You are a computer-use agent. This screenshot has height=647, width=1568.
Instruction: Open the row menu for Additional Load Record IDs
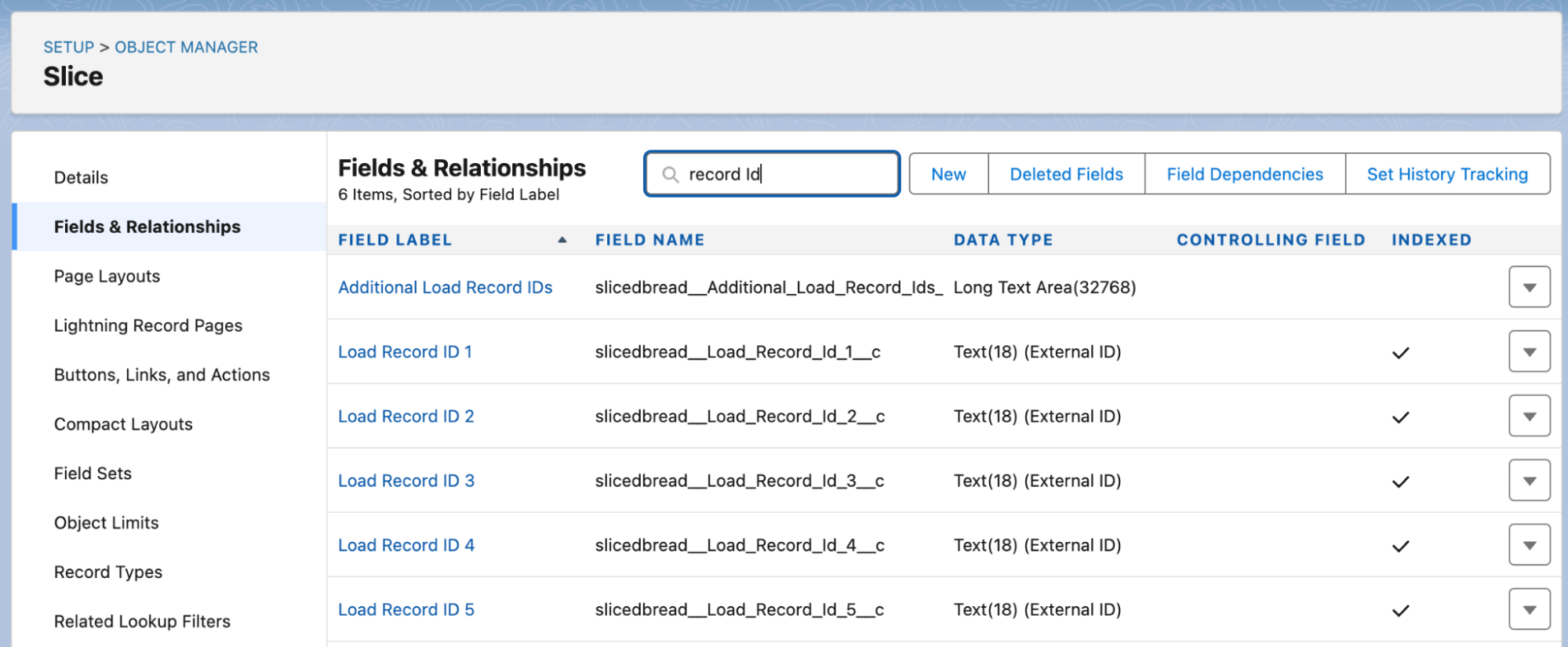tap(1529, 287)
